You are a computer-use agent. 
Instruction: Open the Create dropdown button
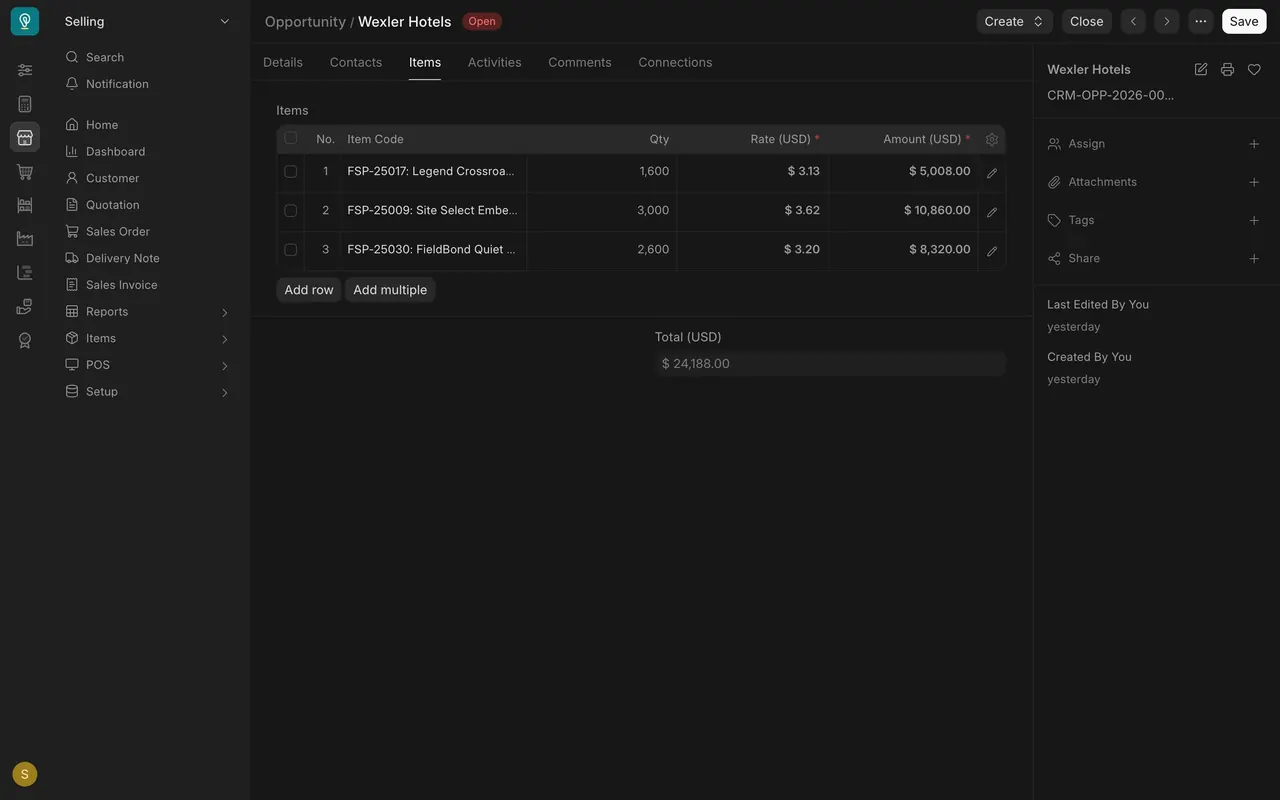[x=1014, y=21]
